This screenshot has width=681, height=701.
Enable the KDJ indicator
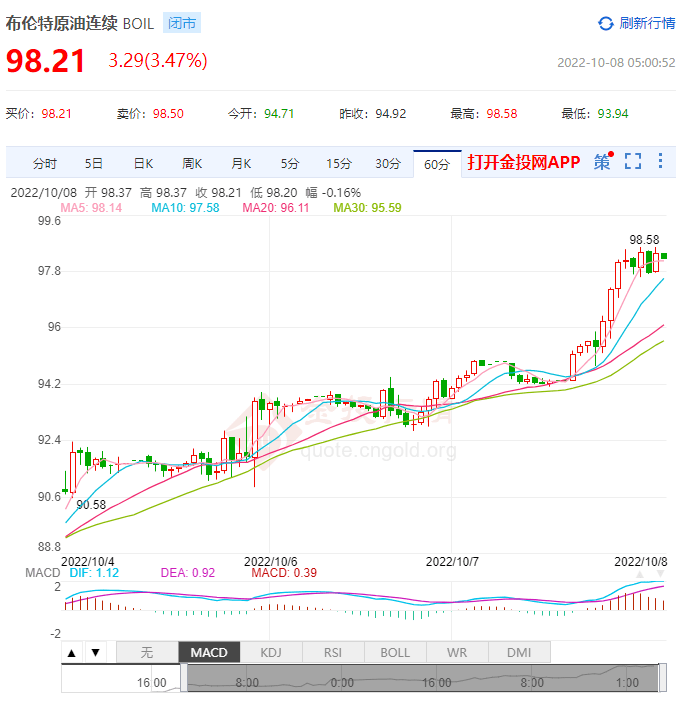(271, 653)
